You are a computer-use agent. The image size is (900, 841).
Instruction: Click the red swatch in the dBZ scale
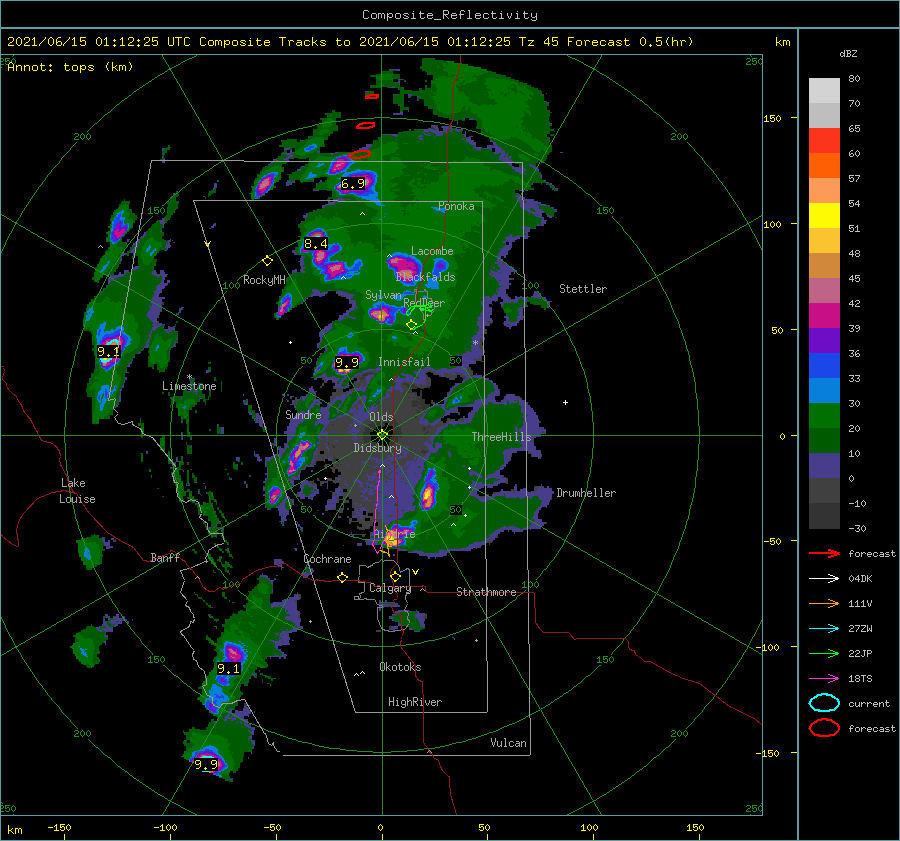[824, 141]
